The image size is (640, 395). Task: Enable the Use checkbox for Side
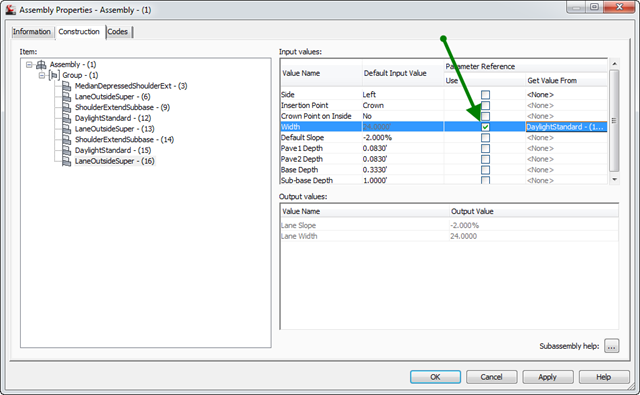pyautogui.click(x=485, y=95)
